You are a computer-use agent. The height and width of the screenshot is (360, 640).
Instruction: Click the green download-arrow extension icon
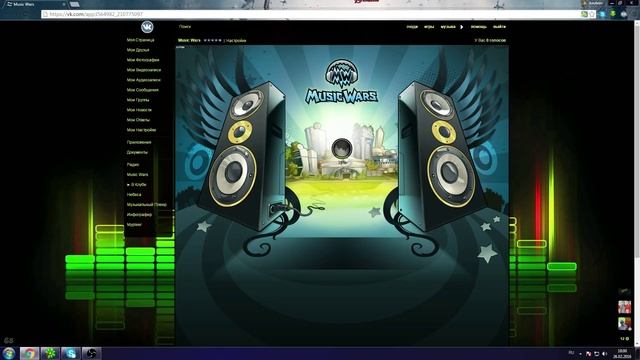[x=613, y=14]
